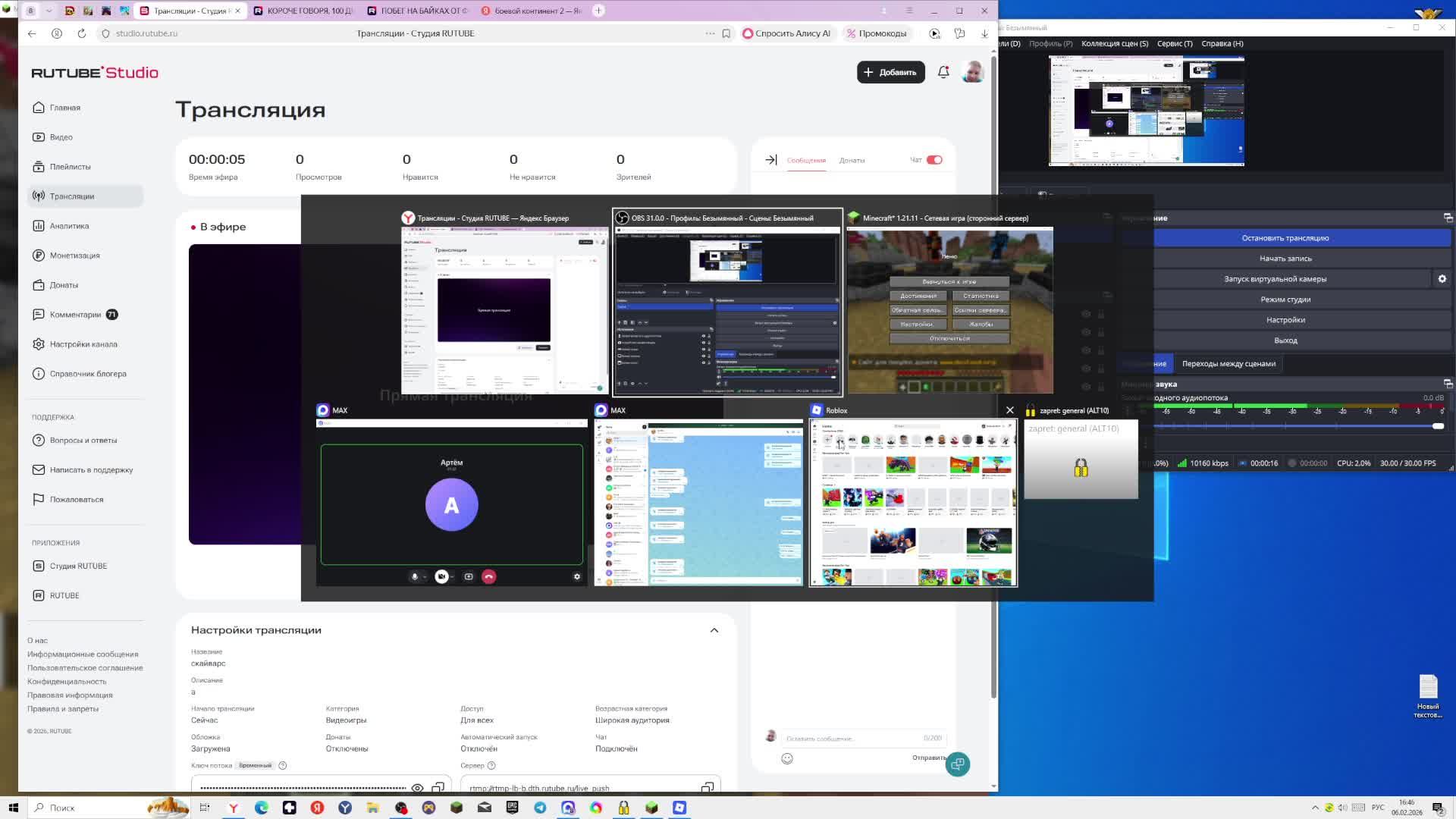
Task: Open the emoji picker in chat
Action: coord(787,758)
